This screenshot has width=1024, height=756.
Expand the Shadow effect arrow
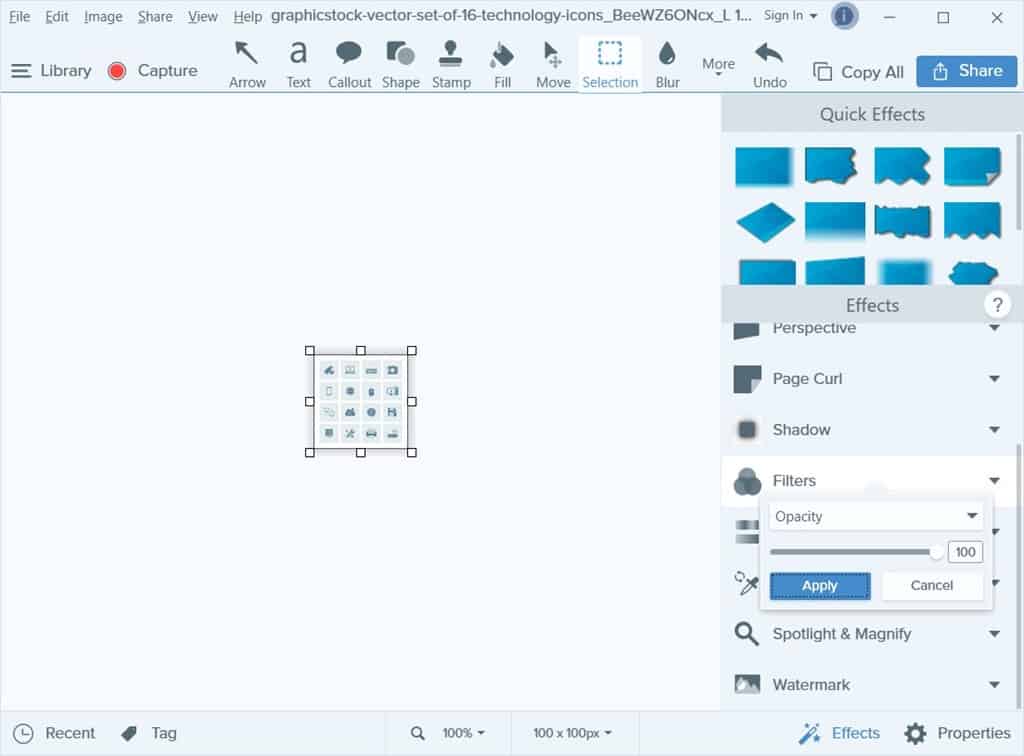[994, 430]
